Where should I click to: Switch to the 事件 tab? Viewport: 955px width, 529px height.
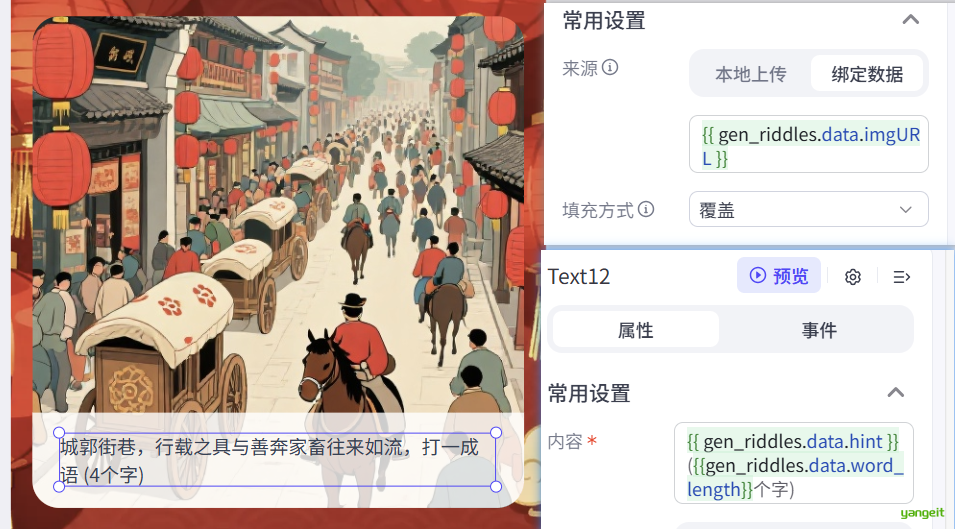click(x=819, y=330)
